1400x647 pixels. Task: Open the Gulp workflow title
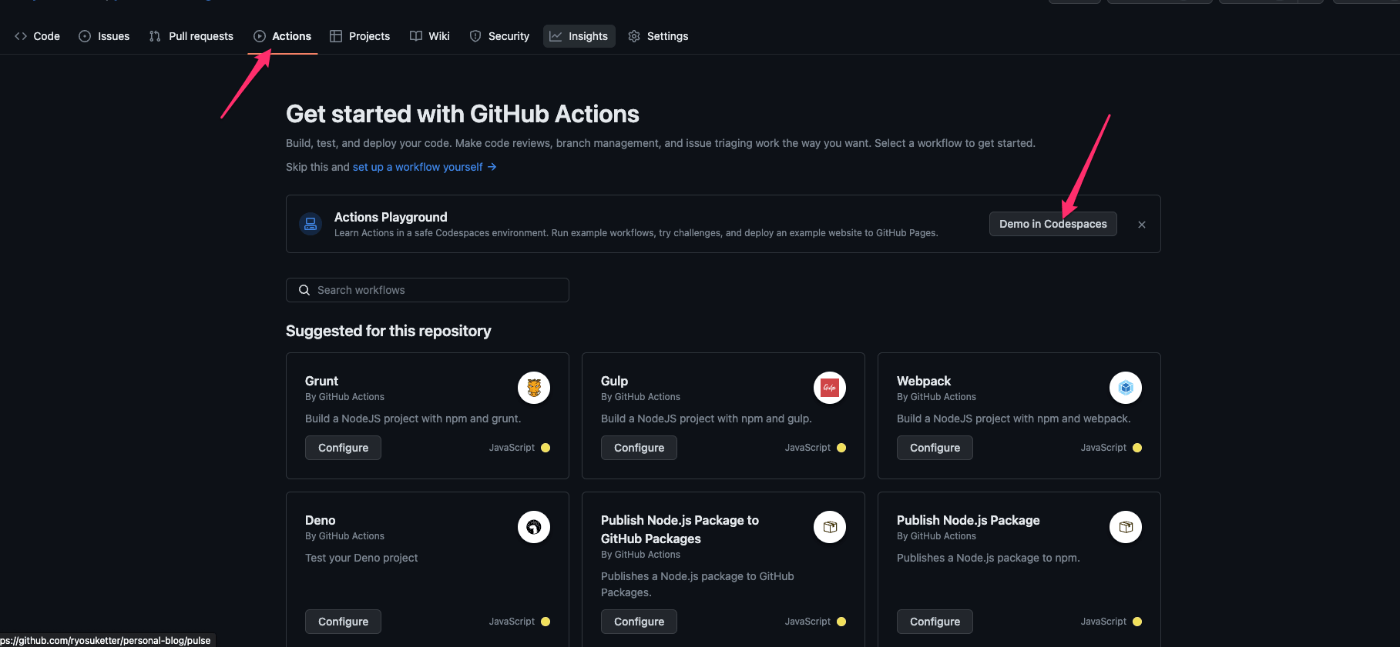point(615,381)
